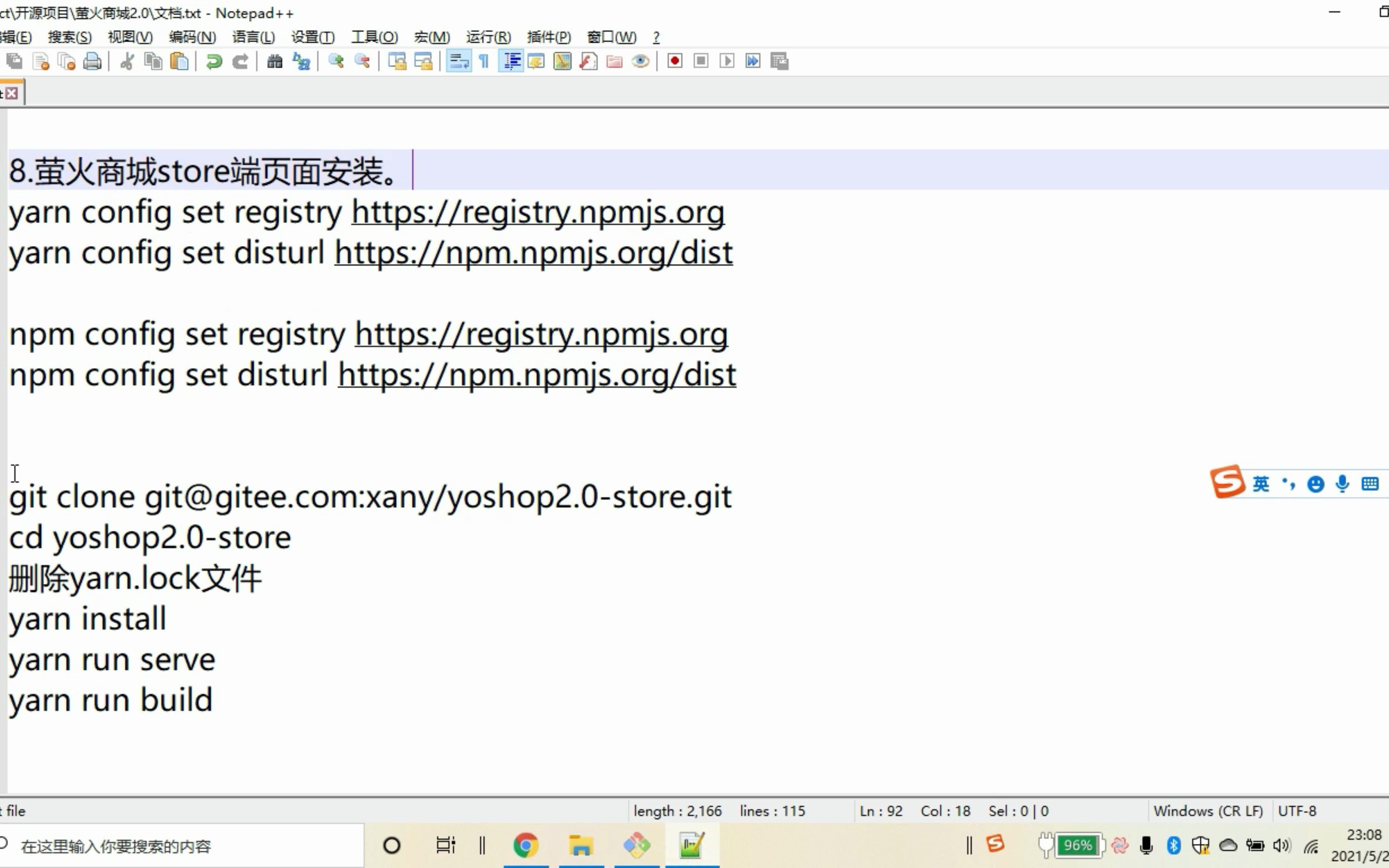Image resolution: width=1389 pixels, height=868 pixels.
Task: Open the 宏(M) menu
Action: [x=432, y=37]
